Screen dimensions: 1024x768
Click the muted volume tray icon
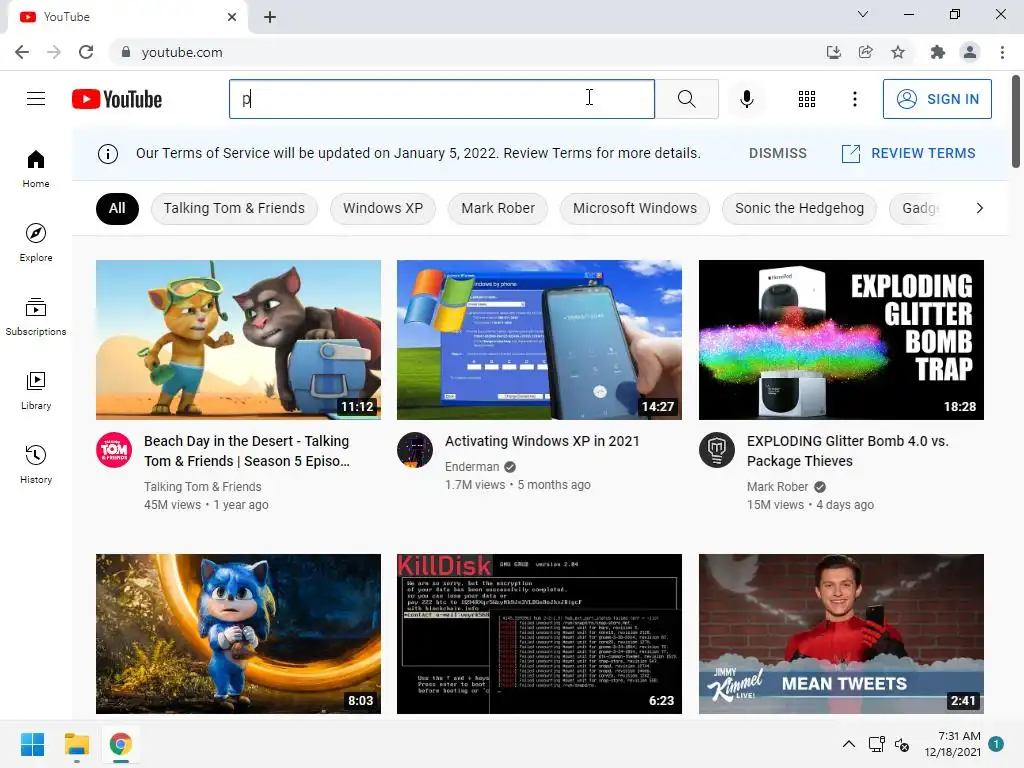[x=902, y=744]
